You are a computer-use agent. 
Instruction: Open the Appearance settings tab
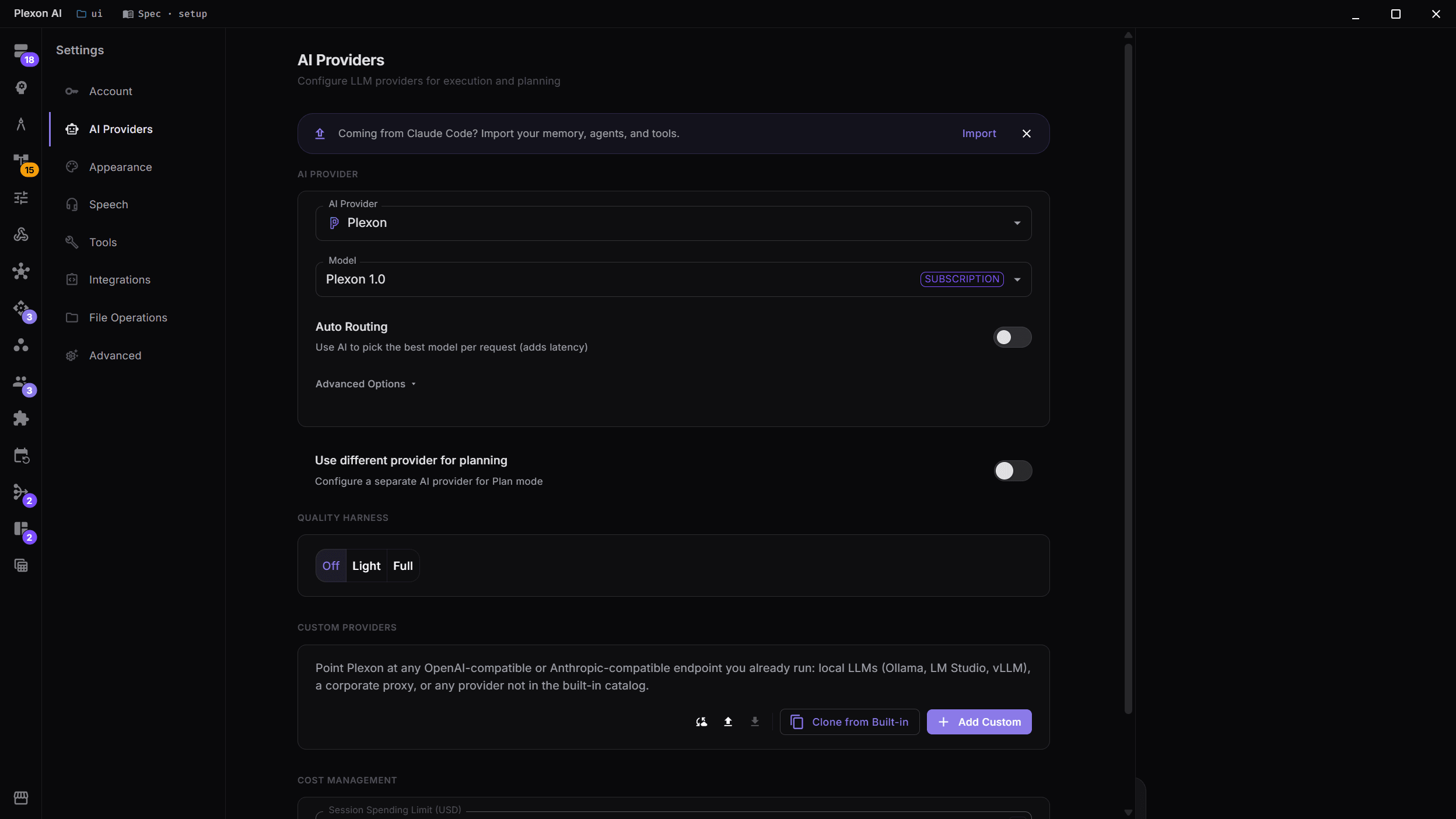pos(121,167)
